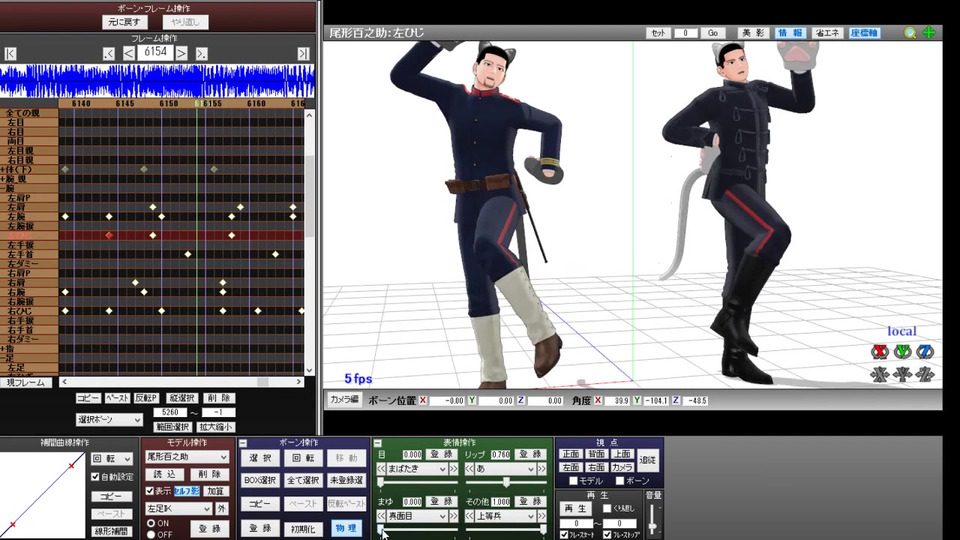
Task: Select red keyframe on 左ひじ row
Action: [x=109, y=235]
